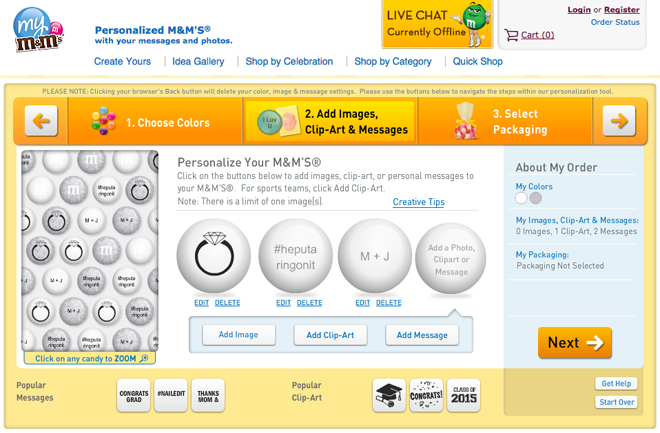Open Shop by Category menu

pos(393,61)
